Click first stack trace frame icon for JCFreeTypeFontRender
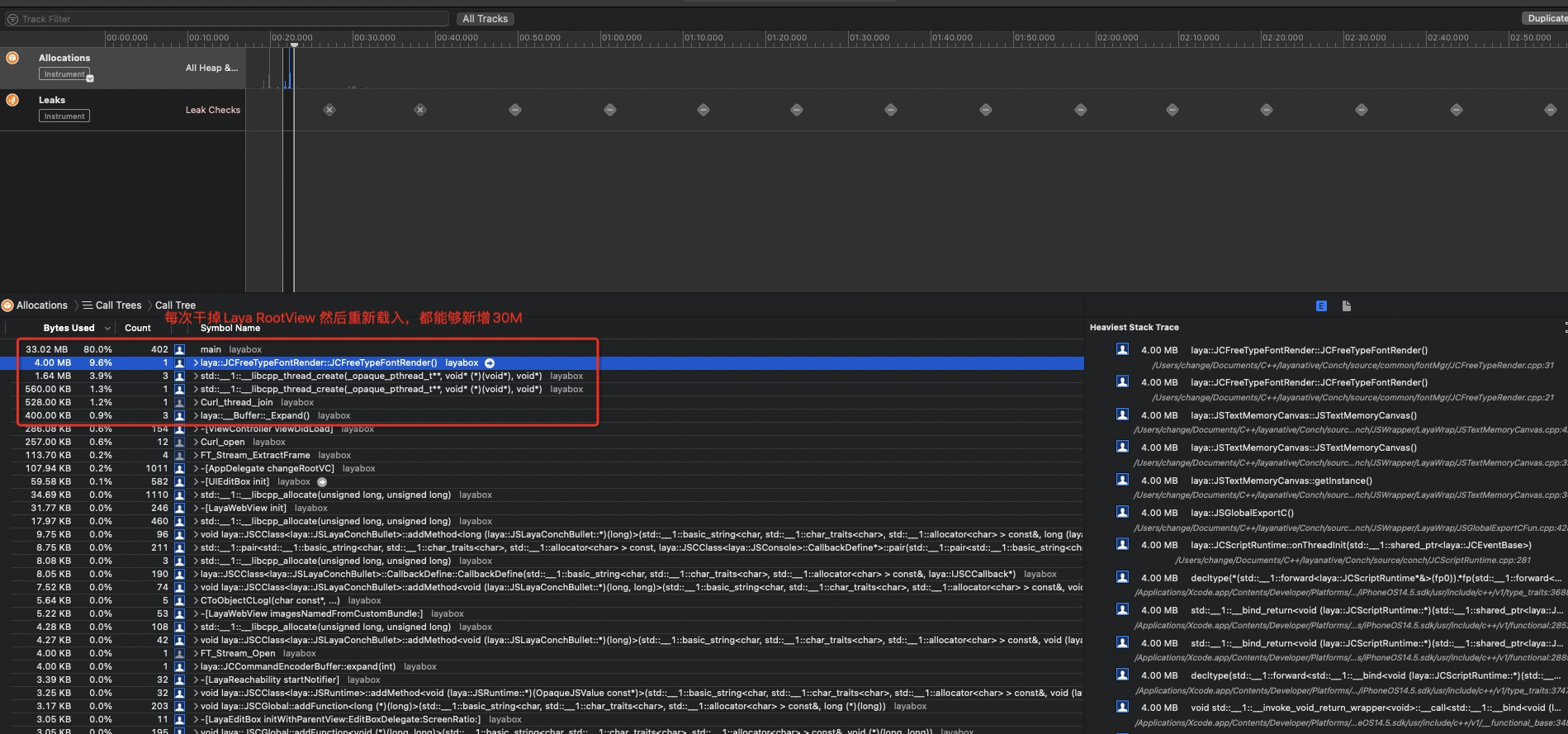The width and height of the screenshot is (1568, 734). [x=1122, y=349]
